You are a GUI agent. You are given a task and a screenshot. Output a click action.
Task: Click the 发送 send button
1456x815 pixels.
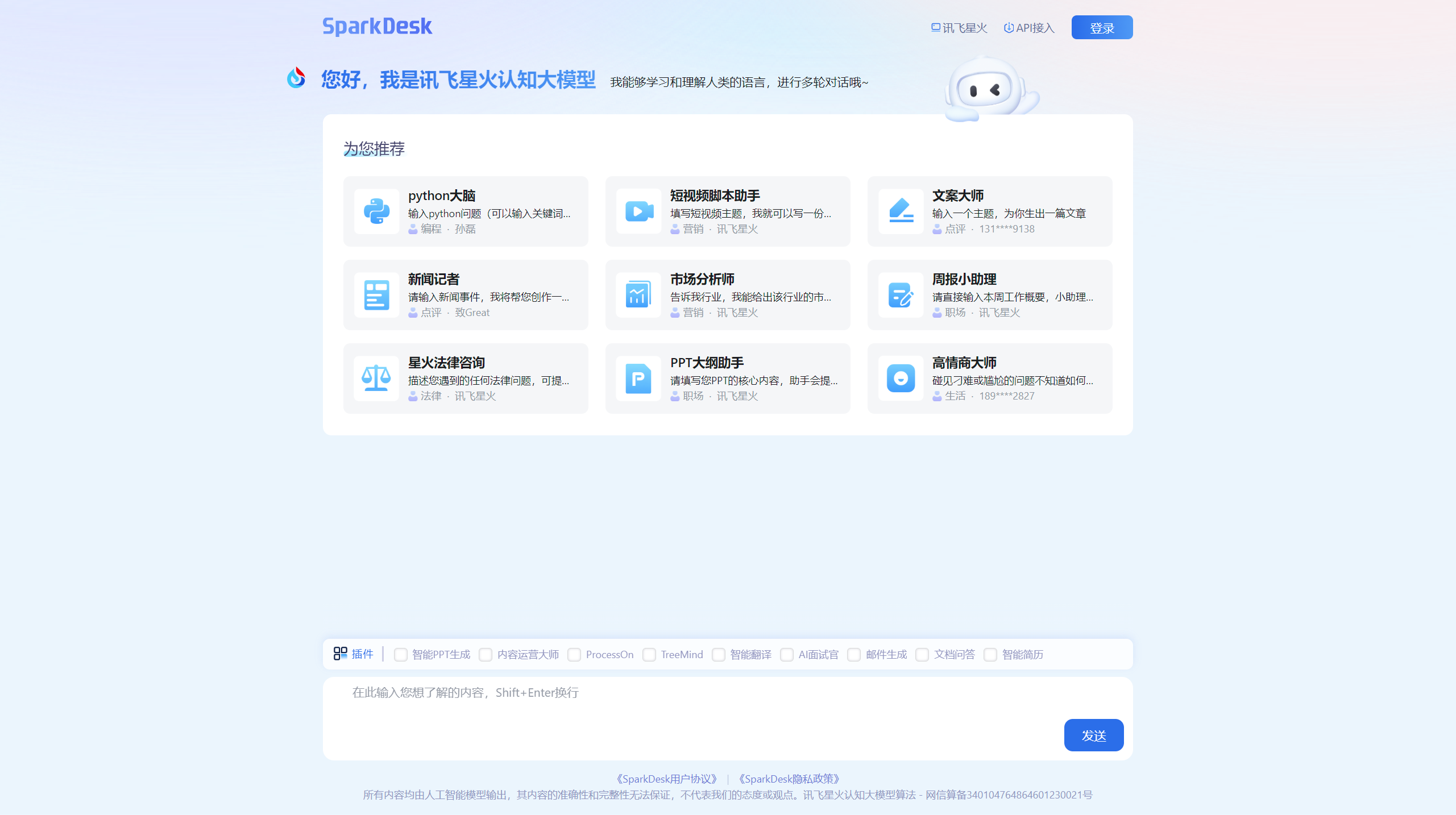(1093, 735)
